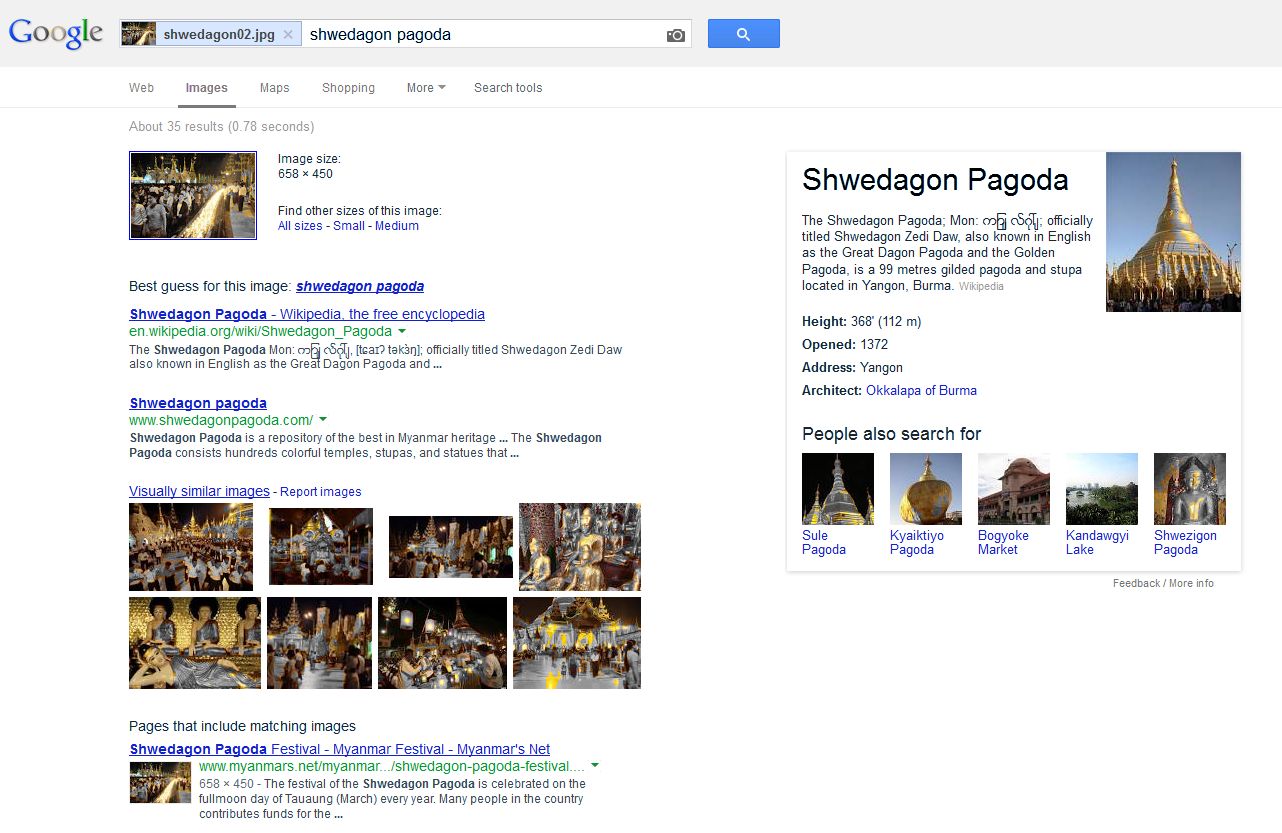Open dropdown arrow beside www.shwedagonpagoda.com URL
This screenshot has height=833, width=1282.
(323, 420)
